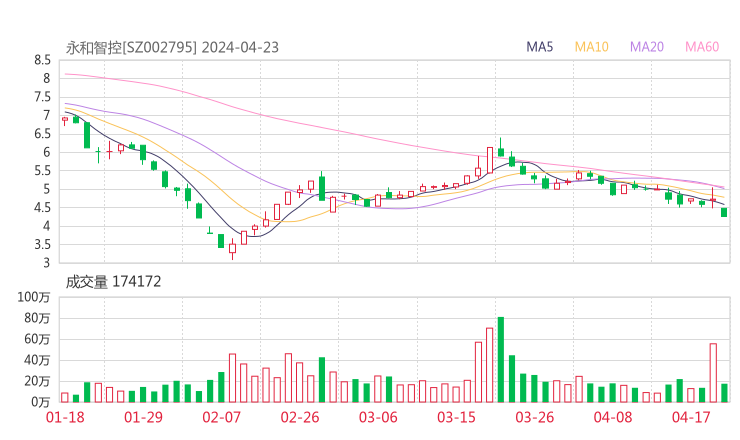Click the 60万 volume axis label

pos(37,339)
